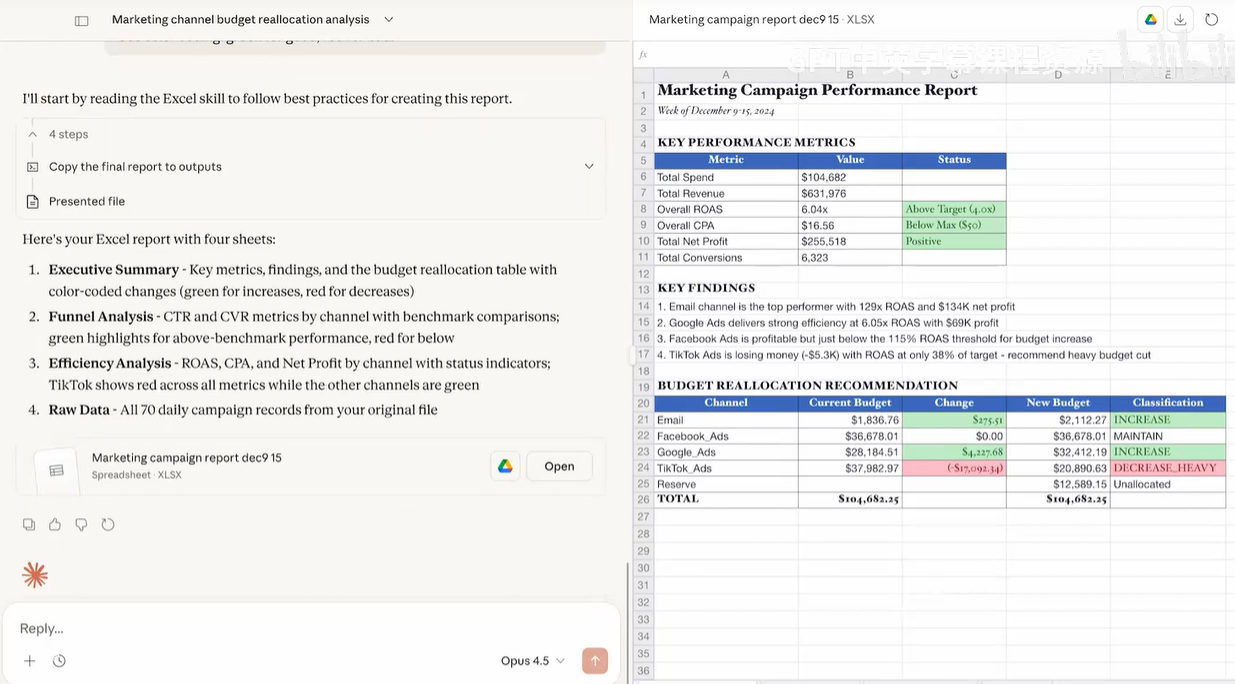Click the Total Revenue value $631,976
The image size is (1235, 684).
click(x=850, y=193)
